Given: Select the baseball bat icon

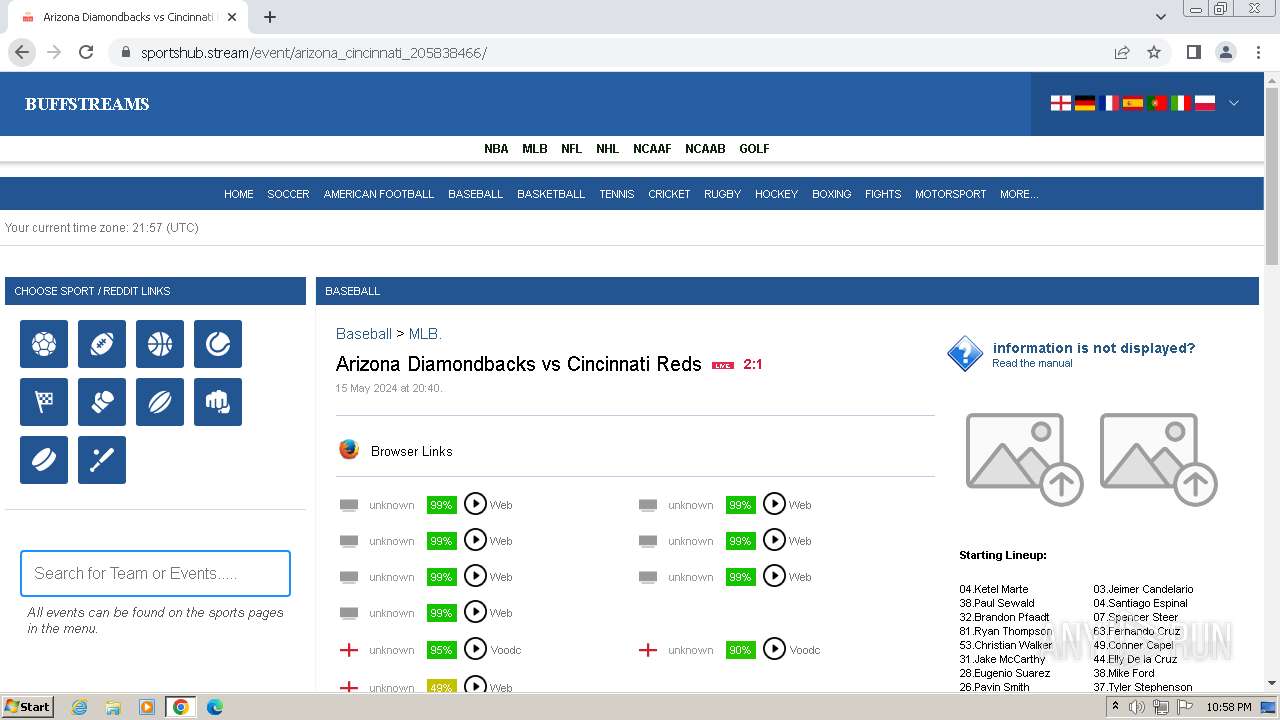Looking at the screenshot, I should (x=102, y=460).
